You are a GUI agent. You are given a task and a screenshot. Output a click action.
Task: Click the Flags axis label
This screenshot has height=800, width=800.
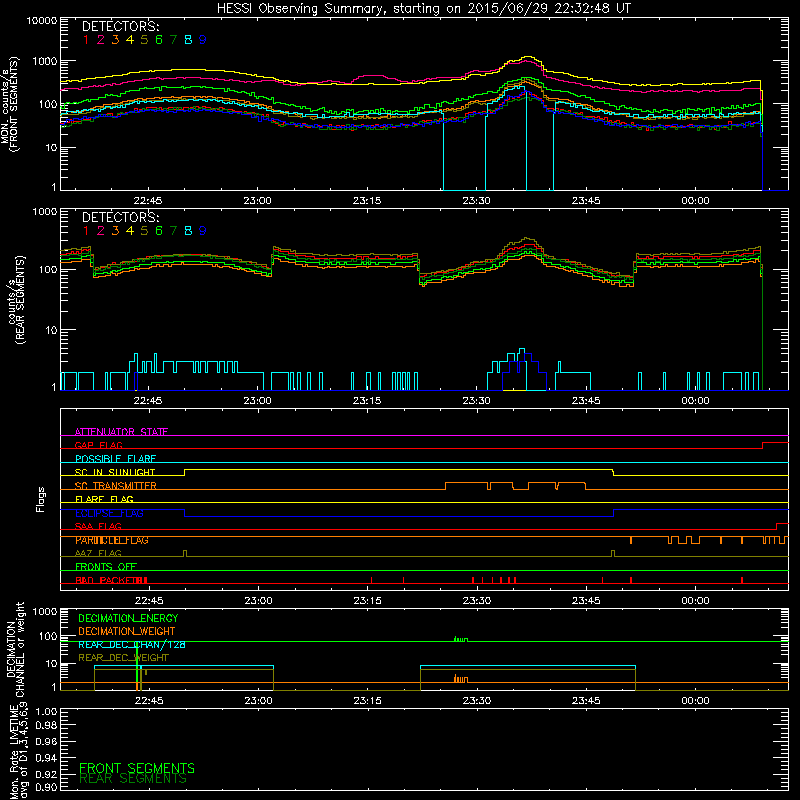[41, 499]
